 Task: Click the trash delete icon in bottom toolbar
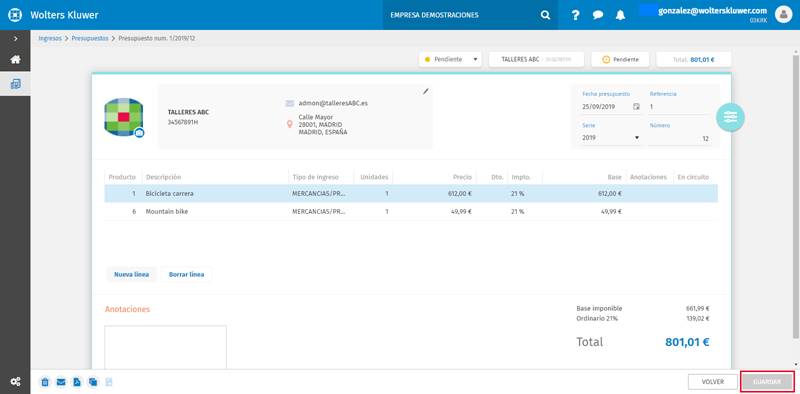click(45, 382)
